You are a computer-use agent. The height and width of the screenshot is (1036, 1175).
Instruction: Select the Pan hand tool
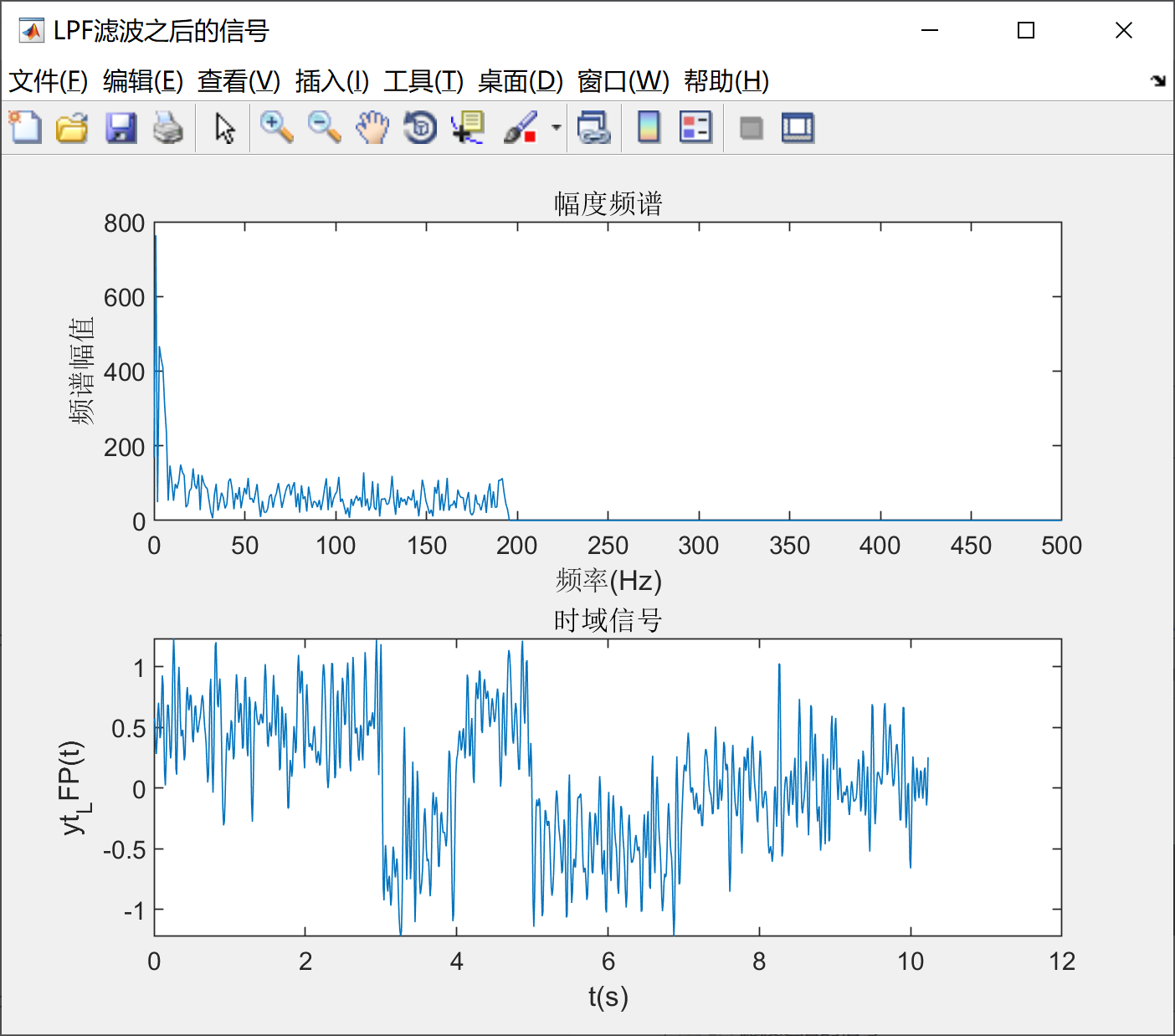(x=372, y=128)
